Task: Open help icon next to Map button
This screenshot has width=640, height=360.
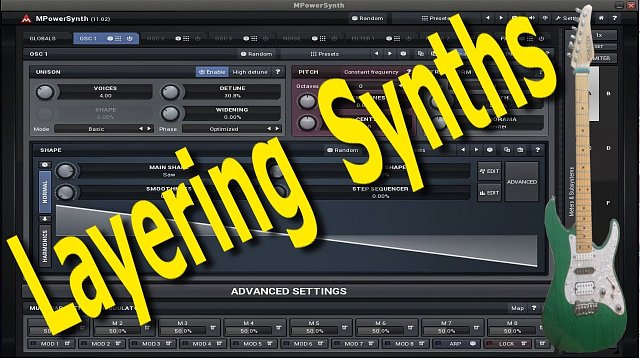Action: pyautogui.click(x=534, y=308)
